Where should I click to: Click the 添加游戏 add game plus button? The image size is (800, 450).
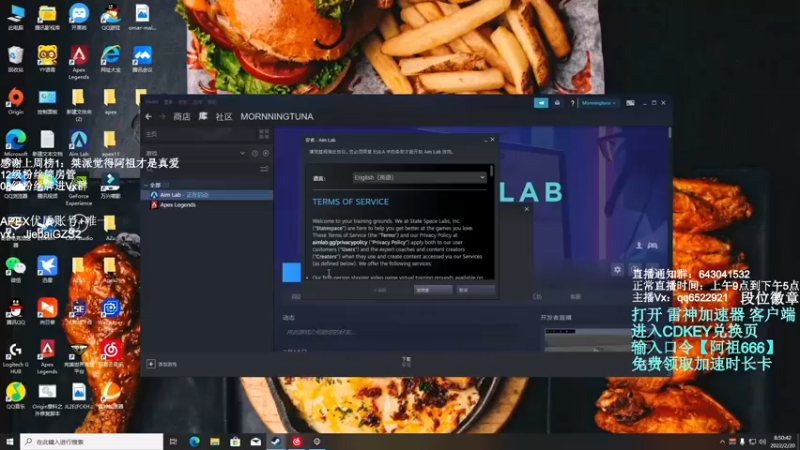click(x=151, y=364)
